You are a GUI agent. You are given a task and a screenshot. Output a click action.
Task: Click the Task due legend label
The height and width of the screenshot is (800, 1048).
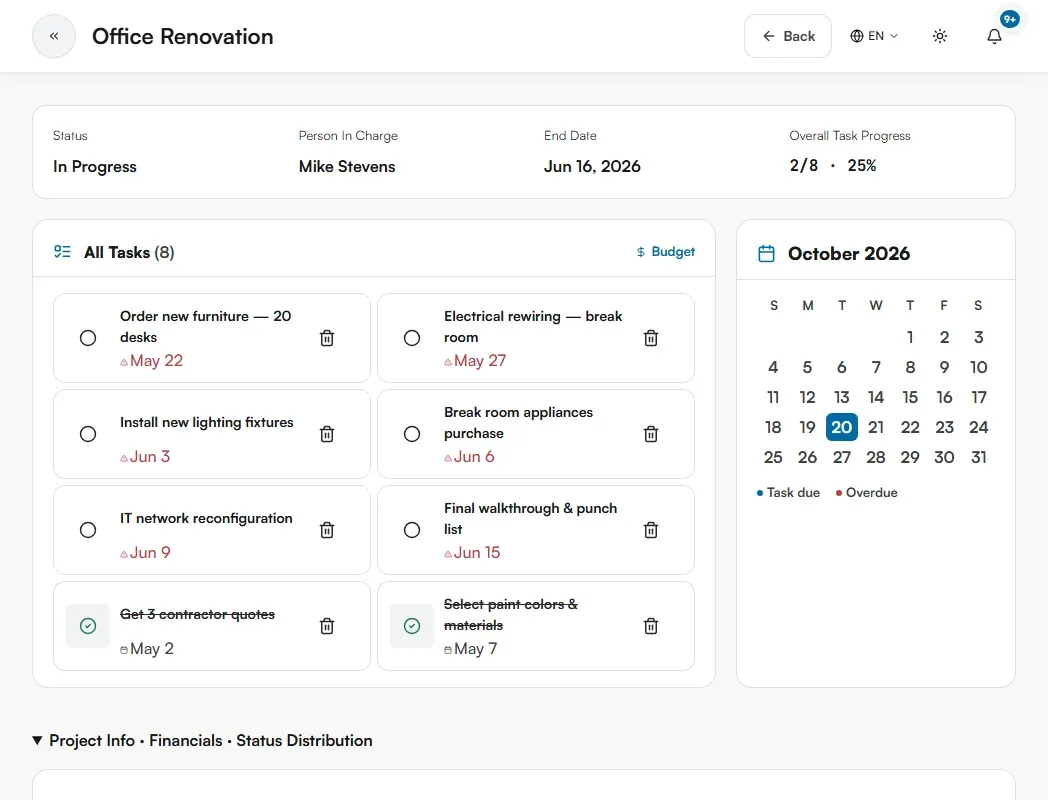click(793, 493)
